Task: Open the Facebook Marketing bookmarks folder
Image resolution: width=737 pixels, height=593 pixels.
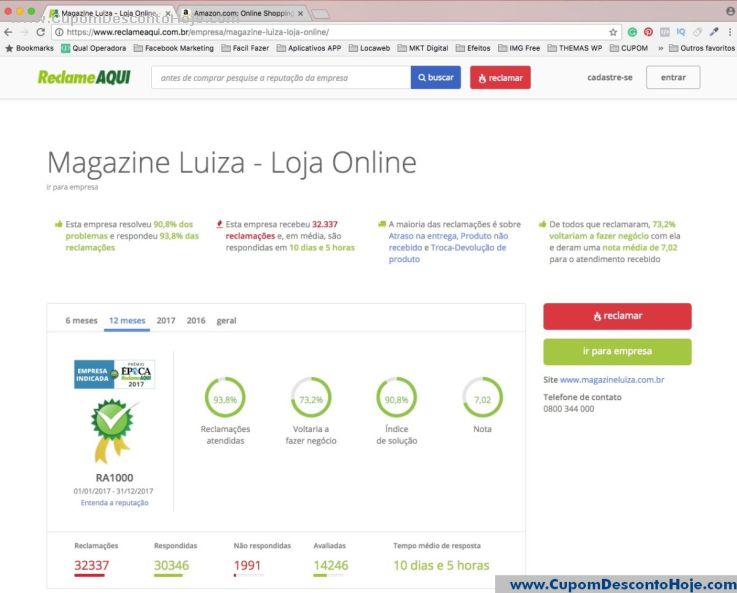Action: tap(173, 48)
